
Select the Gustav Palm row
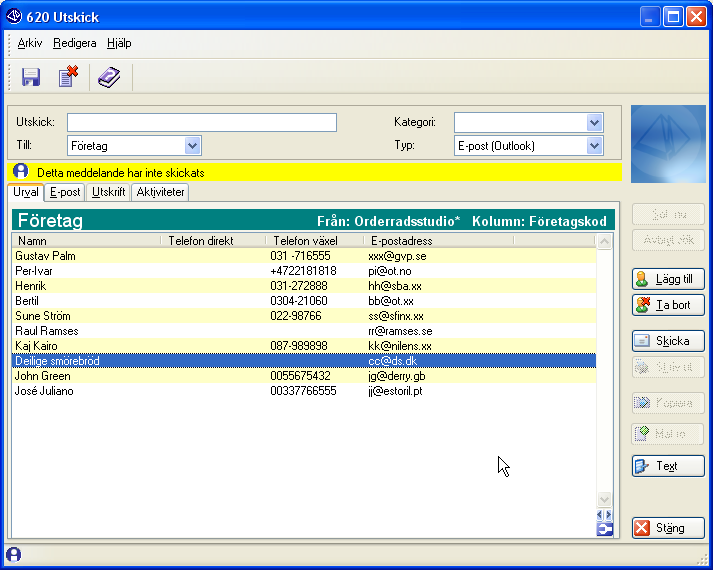click(x=304, y=256)
